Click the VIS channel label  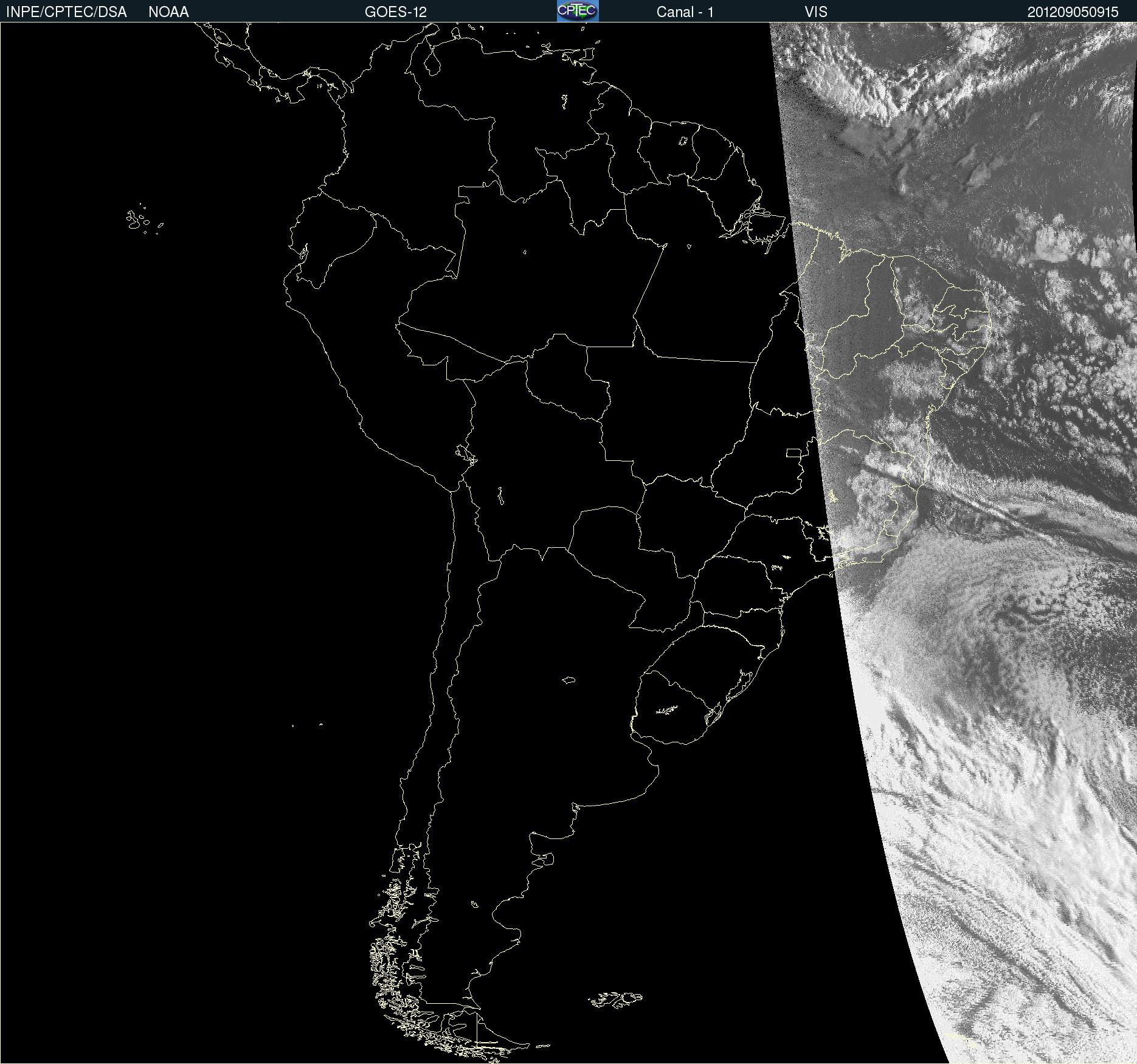click(x=816, y=12)
